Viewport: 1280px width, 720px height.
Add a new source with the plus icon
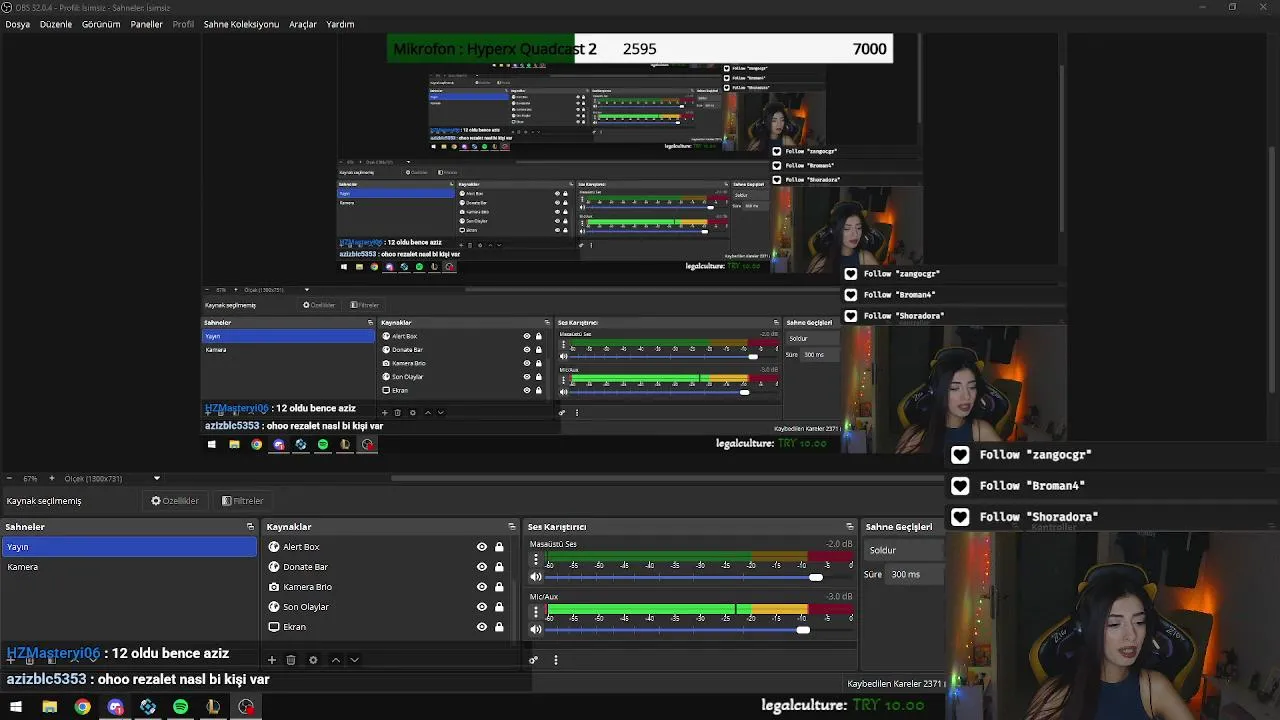coord(271,660)
